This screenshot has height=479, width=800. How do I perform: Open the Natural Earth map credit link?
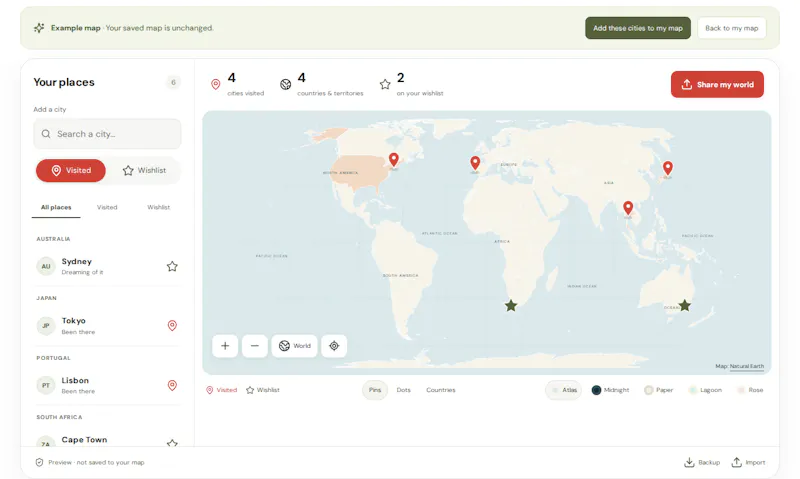(746, 366)
